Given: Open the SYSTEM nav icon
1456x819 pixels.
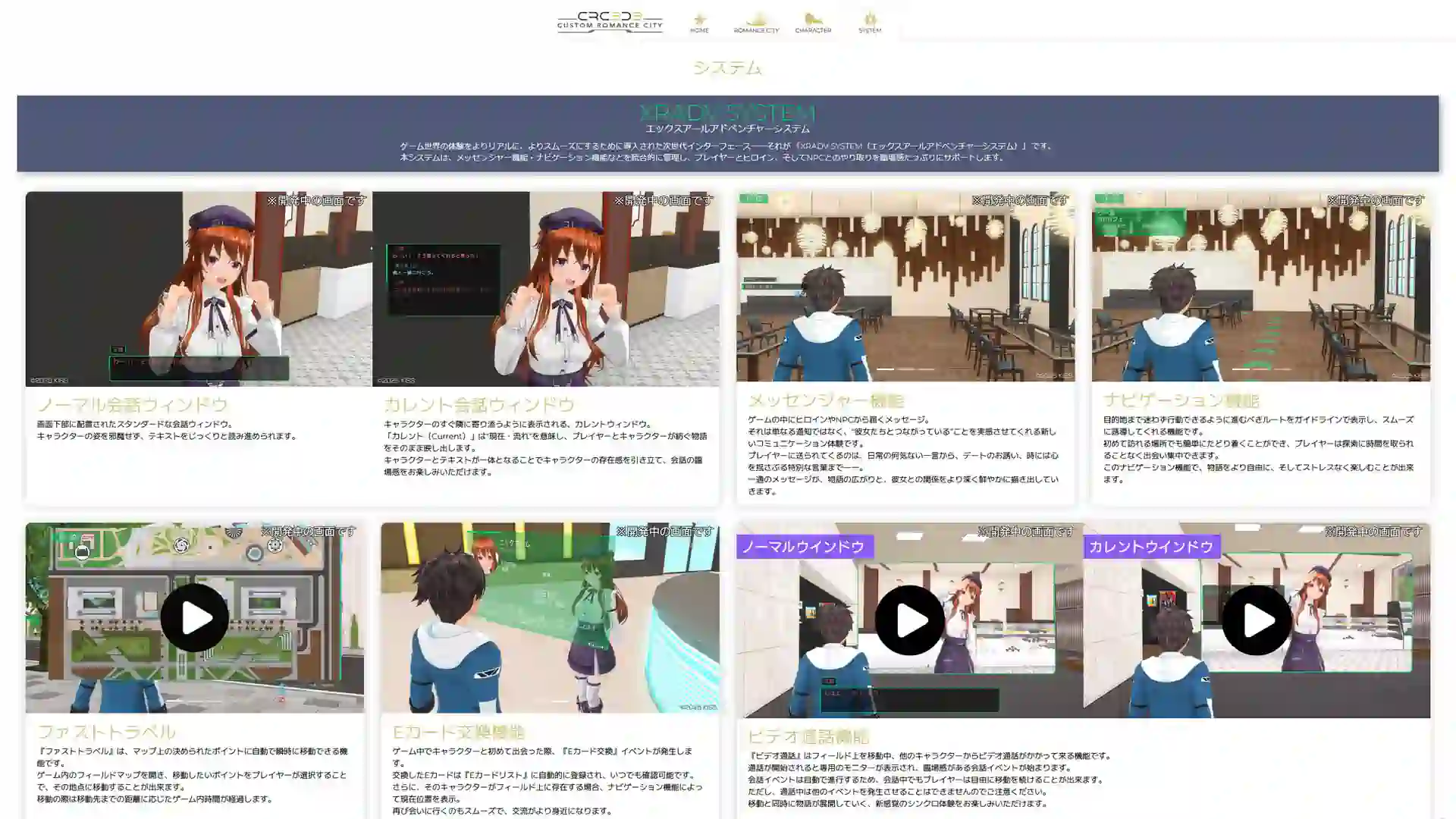Looking at the screenshot, I should click(x=870, y=22).
